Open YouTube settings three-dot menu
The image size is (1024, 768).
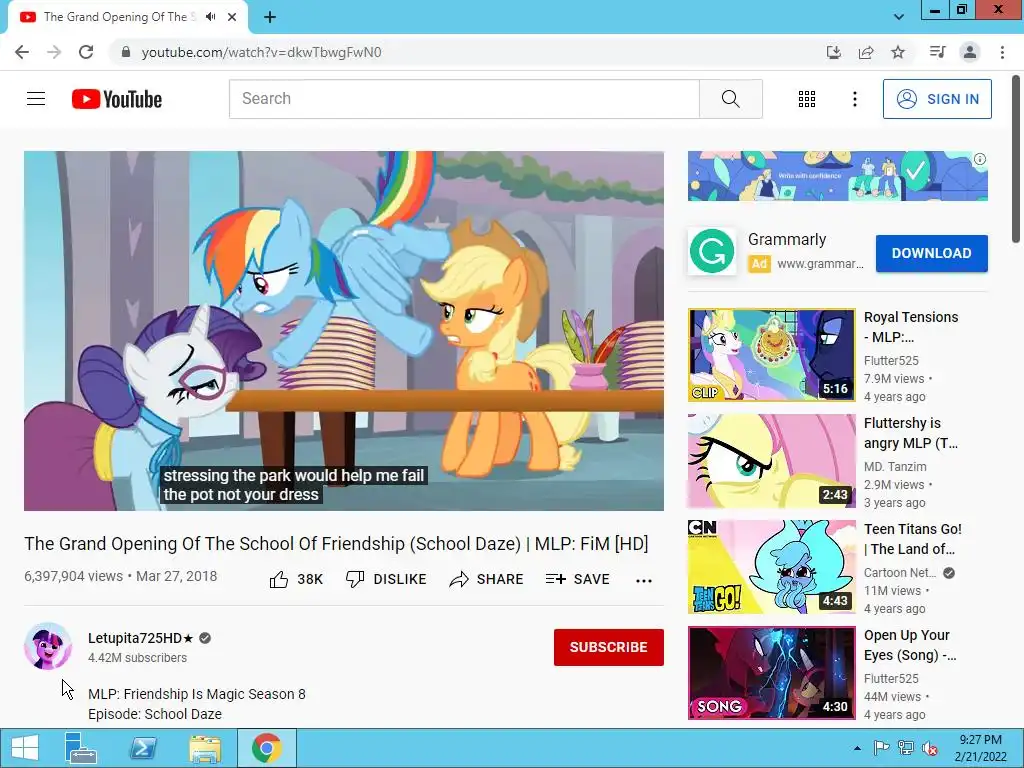(x=854, y=99)
